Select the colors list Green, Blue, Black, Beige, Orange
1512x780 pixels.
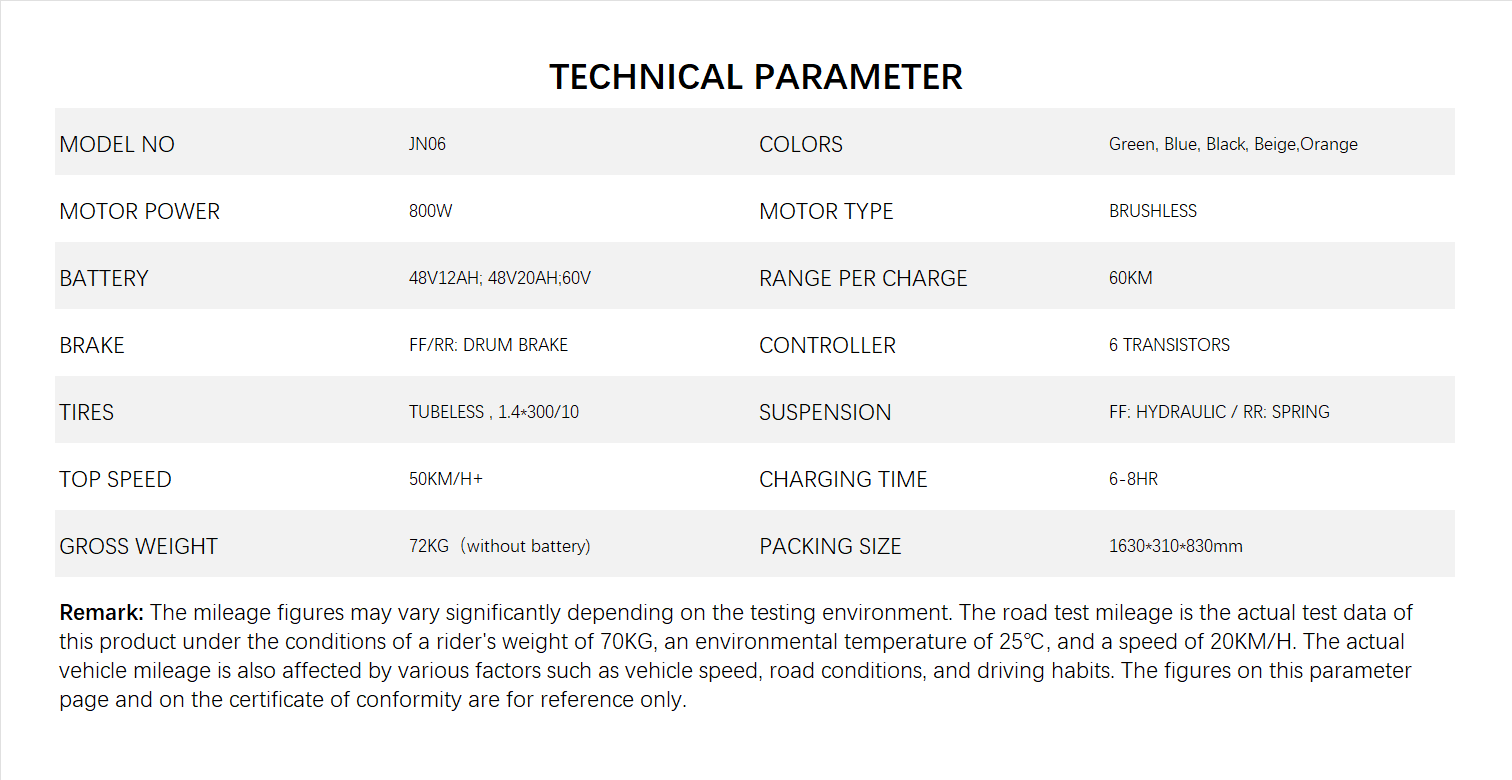(x=1233, y=144)
